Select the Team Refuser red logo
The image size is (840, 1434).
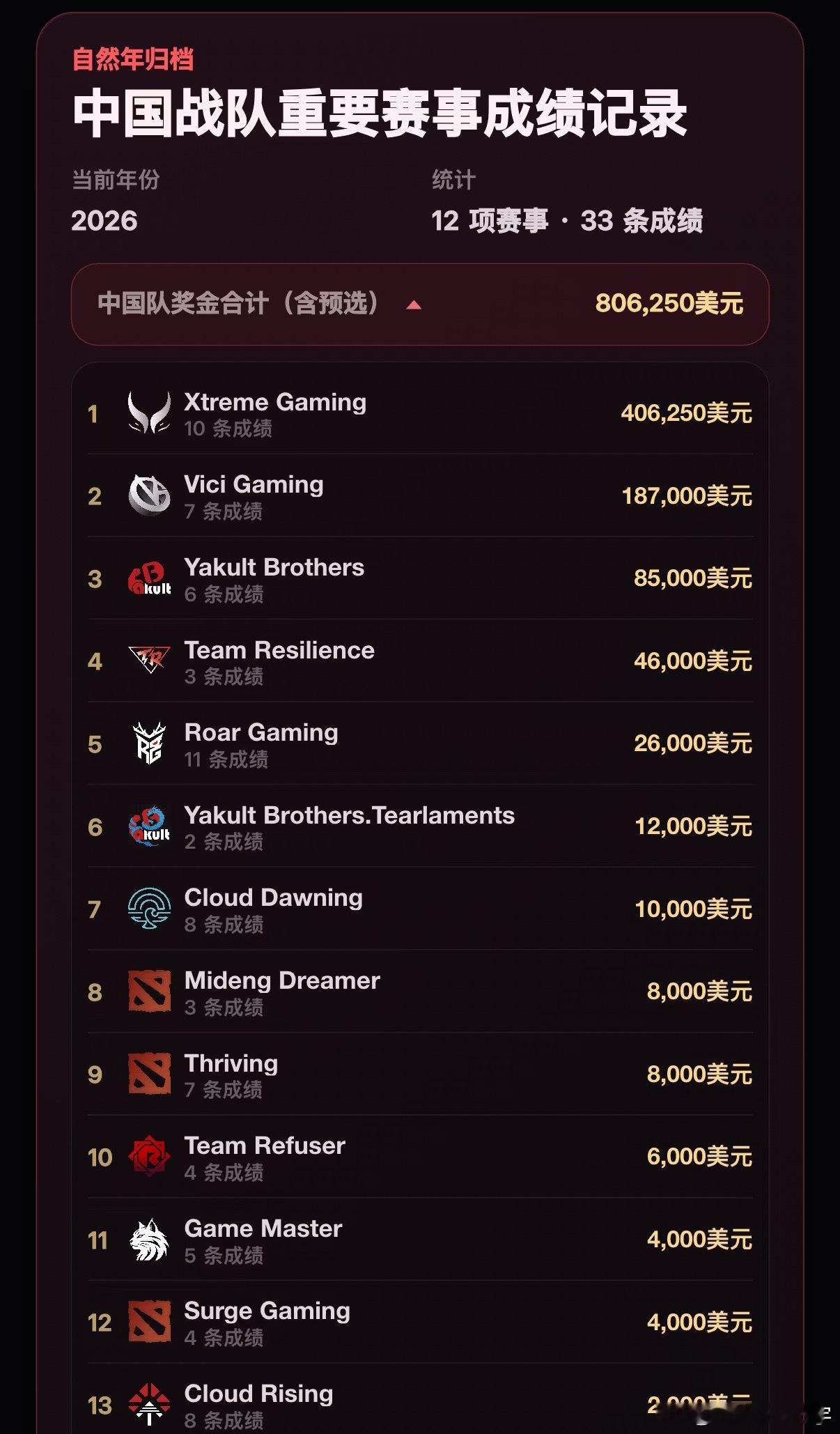coord(149,1157)
